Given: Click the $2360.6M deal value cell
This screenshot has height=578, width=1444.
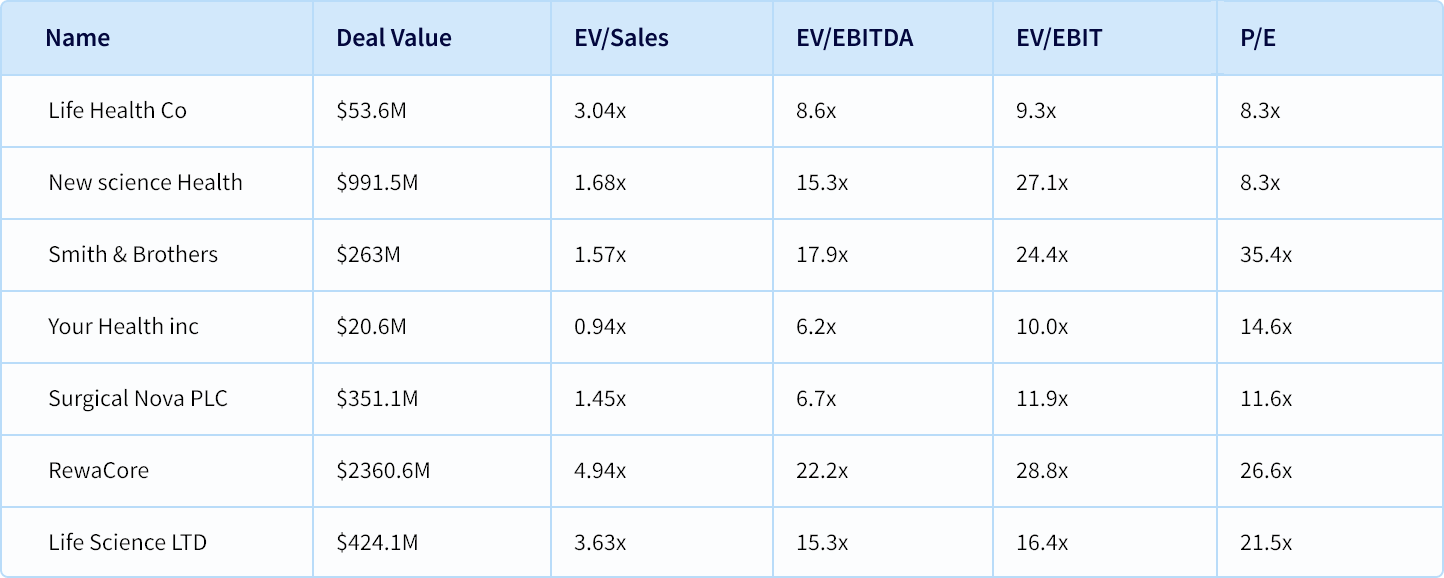Looking at the screenshot, I should 383,470.
